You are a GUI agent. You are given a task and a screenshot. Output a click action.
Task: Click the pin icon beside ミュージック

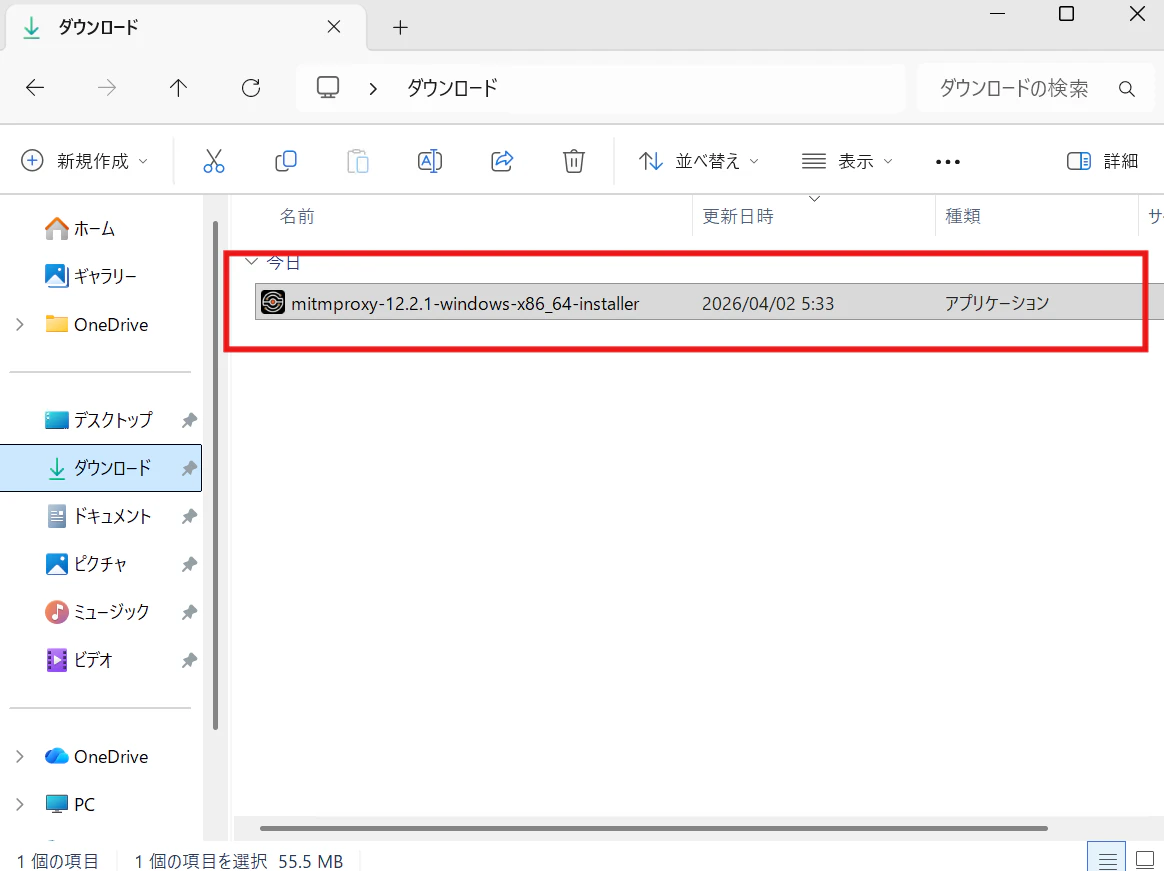[189, 613]
